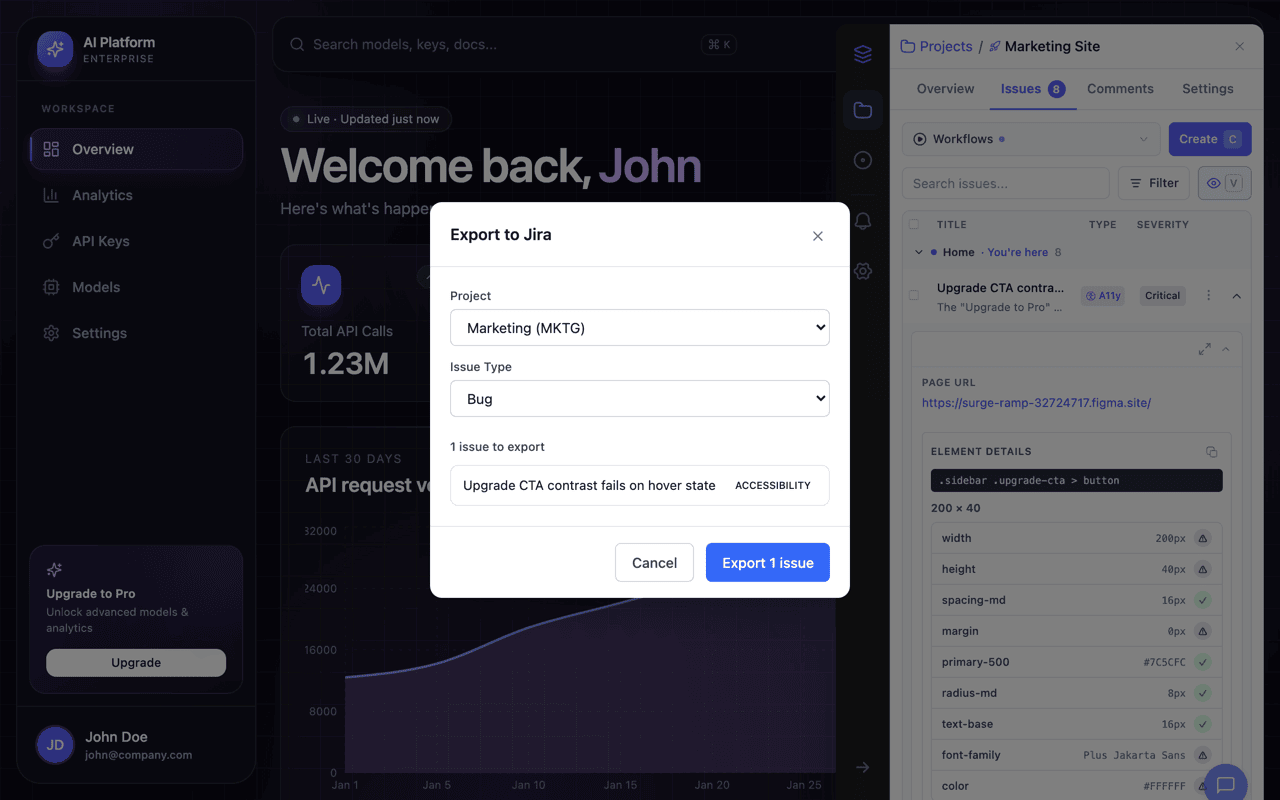
Task: Open the Project dropdown showing Marketing (MKTG)
Action: coord(640,328)
